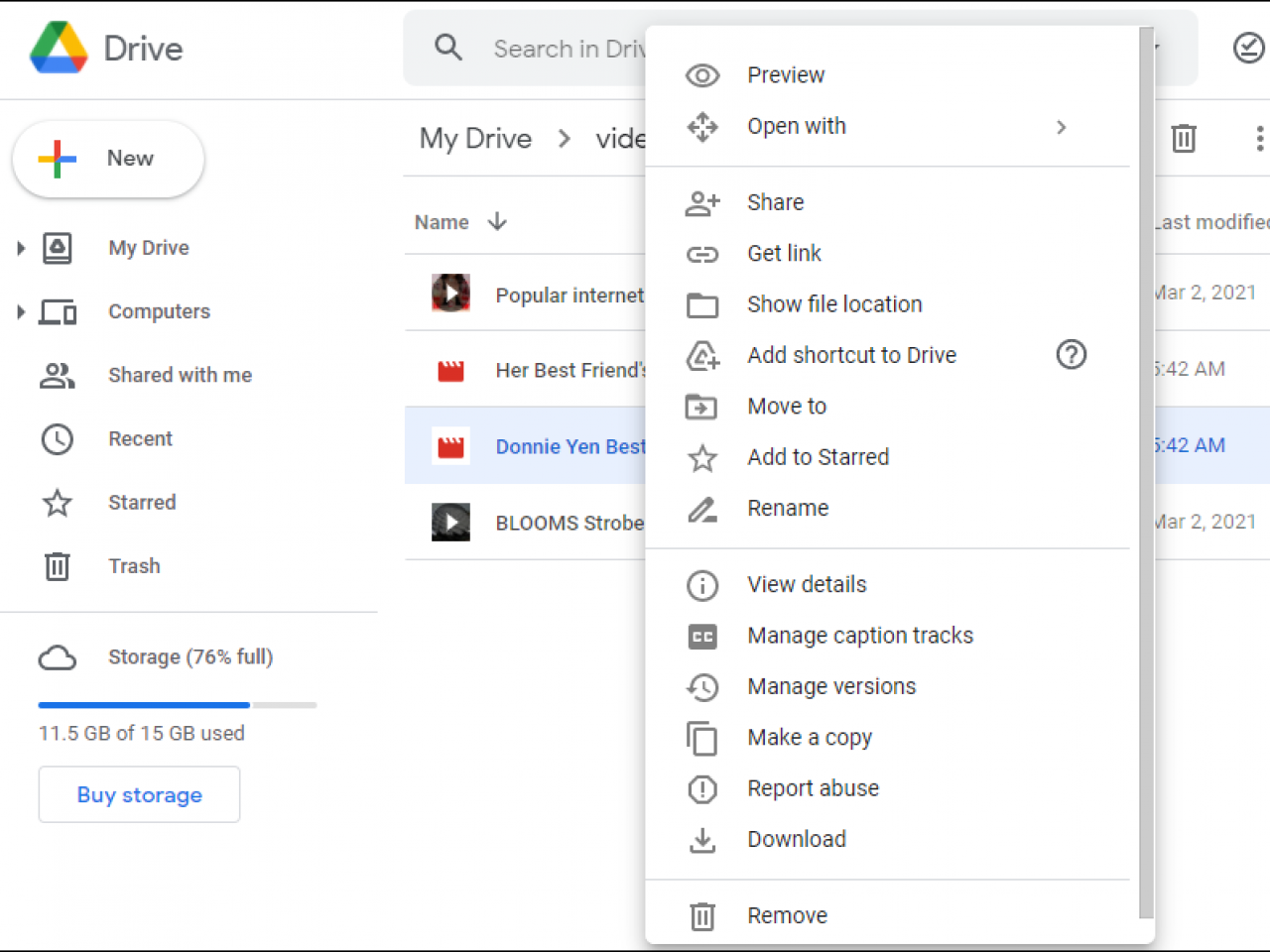Click the Add shortcut help question mark
The height and width of the screenshot is (952, 1270).
(1072, 355)
